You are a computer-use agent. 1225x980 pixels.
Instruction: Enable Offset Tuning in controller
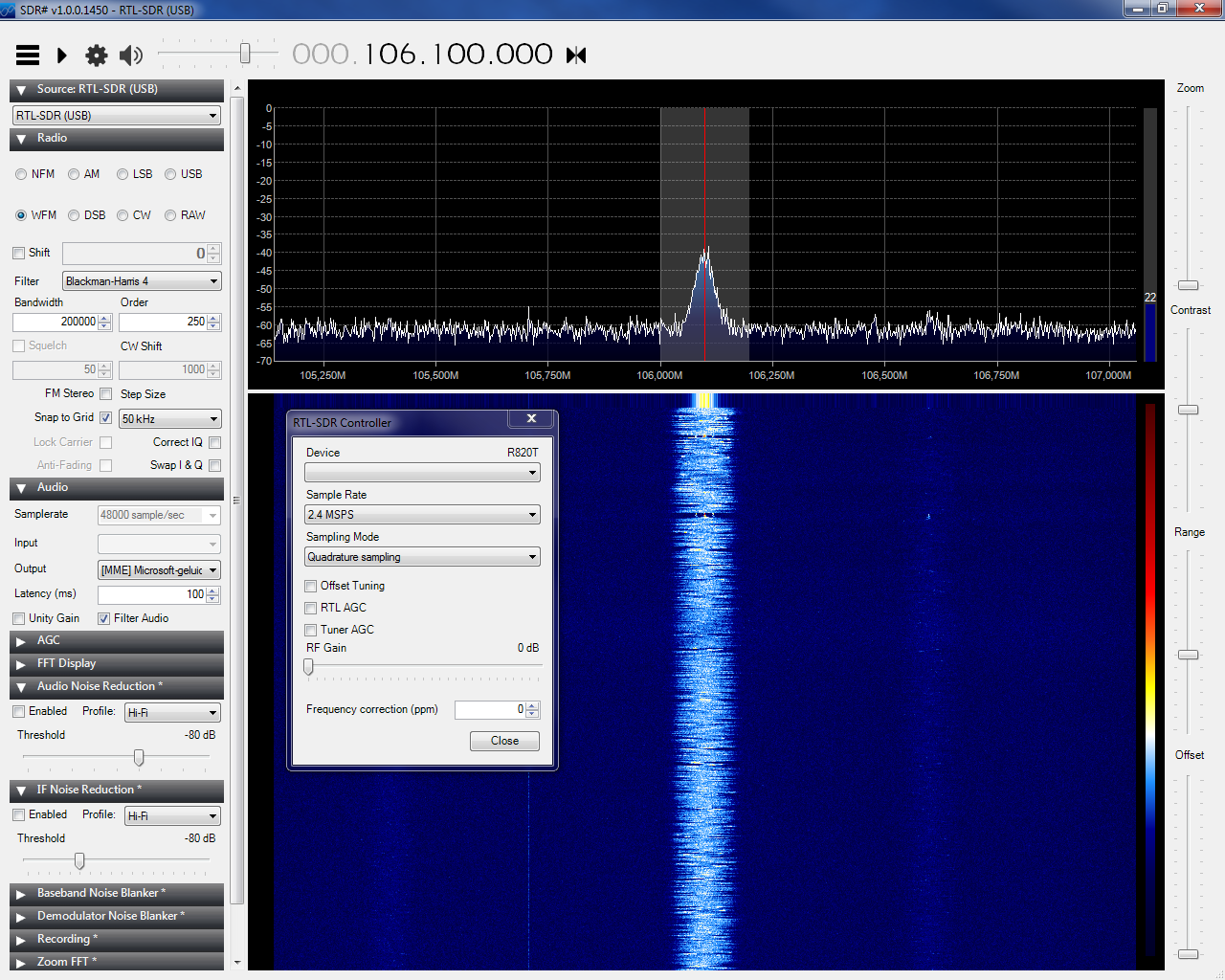tap(311, 586)
